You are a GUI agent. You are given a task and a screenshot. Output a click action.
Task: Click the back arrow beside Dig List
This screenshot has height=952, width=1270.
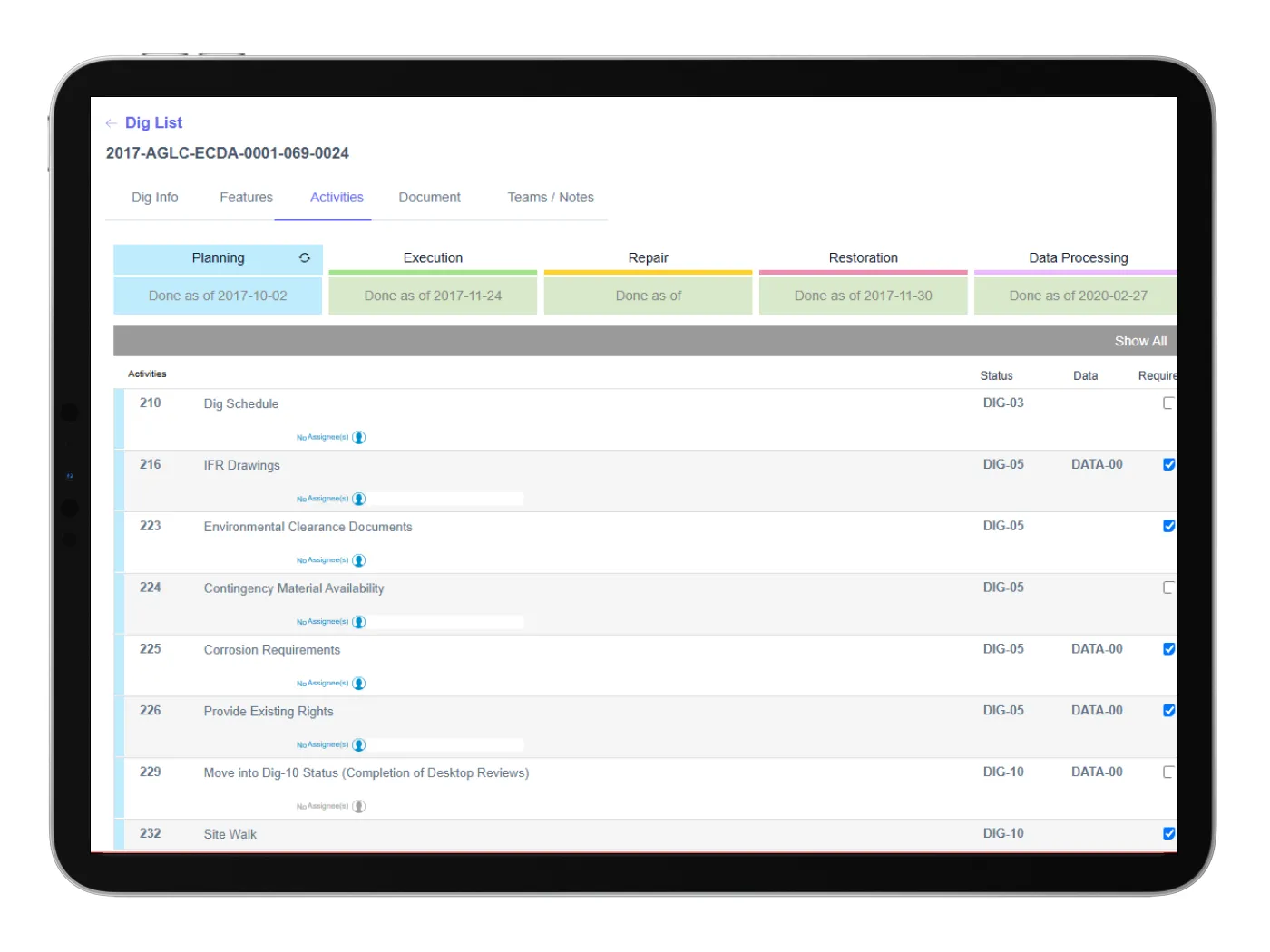click(x=112, y=122)
